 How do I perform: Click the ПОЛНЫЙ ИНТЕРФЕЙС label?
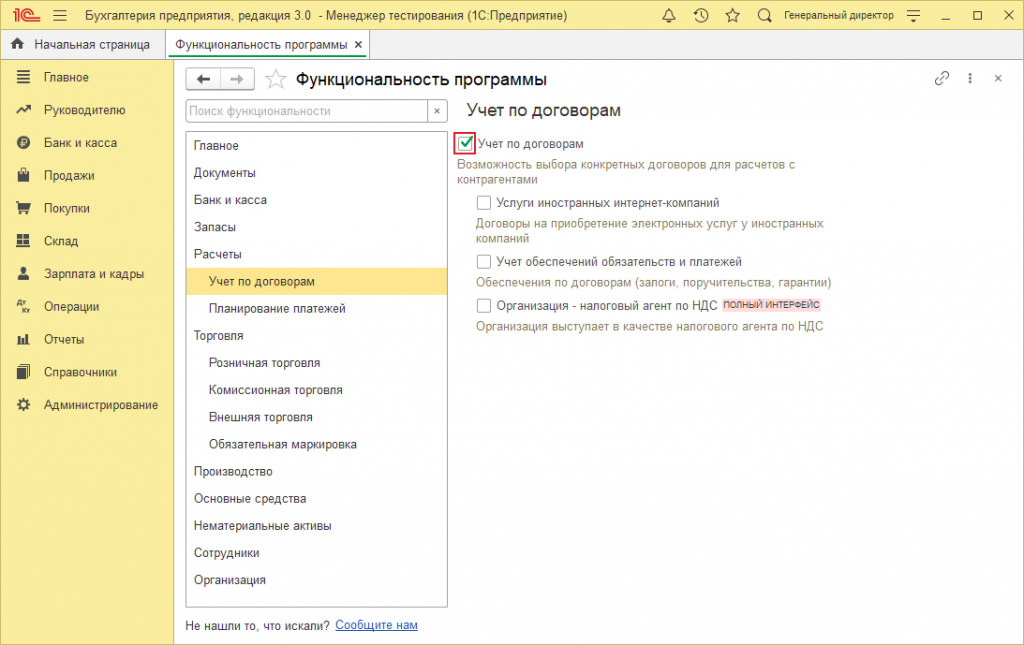[x=771, y=305]
